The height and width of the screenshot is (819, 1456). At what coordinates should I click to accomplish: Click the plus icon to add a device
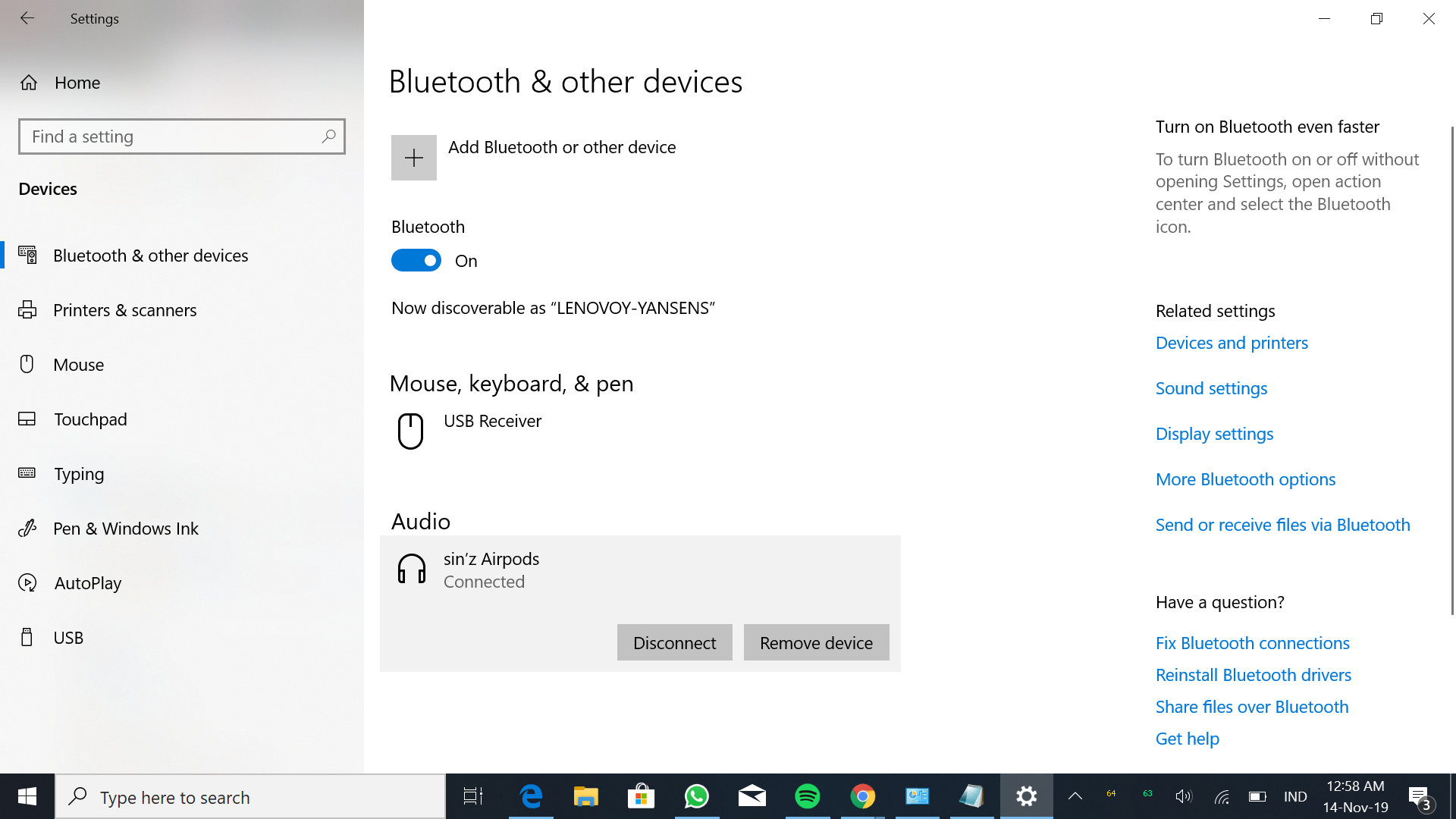[x=414, y=158]
